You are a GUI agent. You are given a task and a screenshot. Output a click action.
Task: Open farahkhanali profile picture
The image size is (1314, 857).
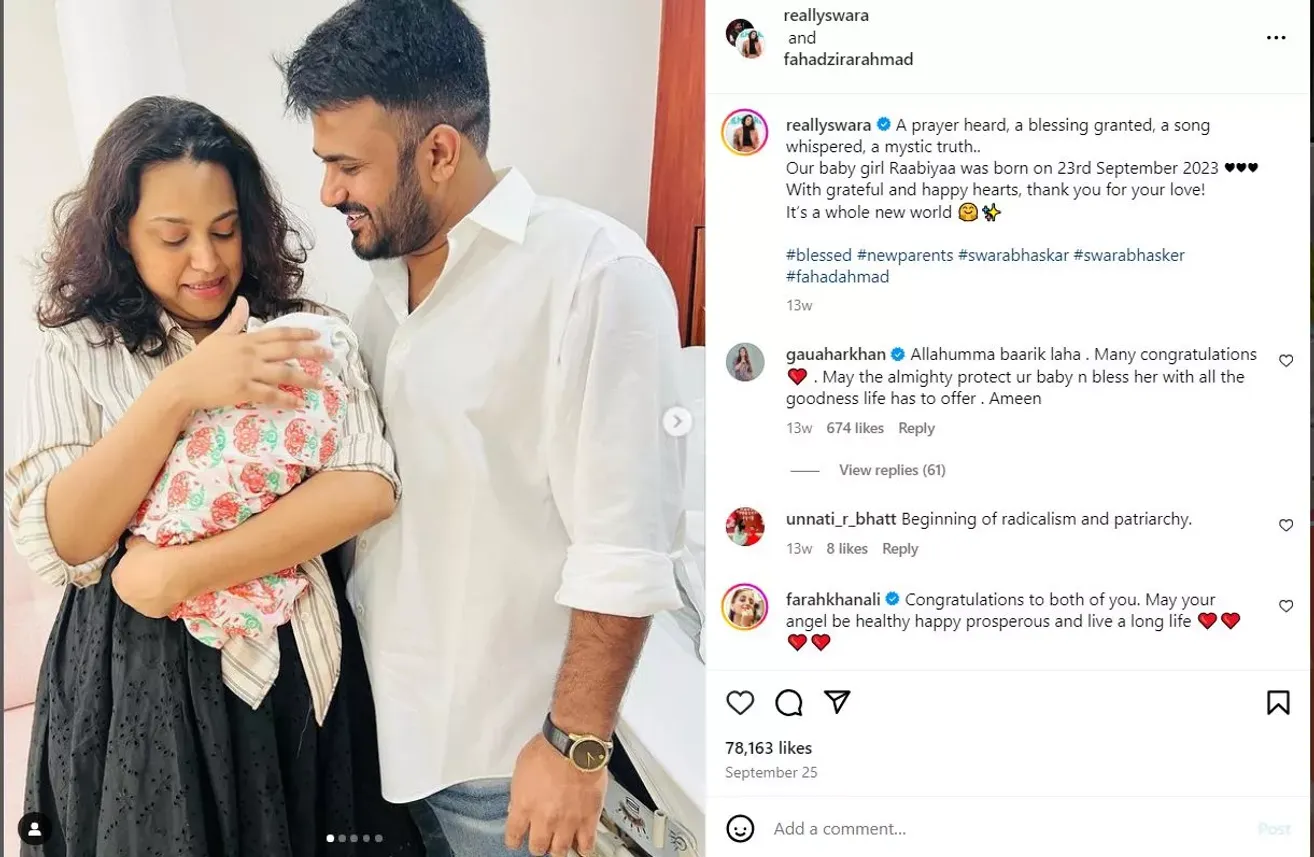pos(744,607)
